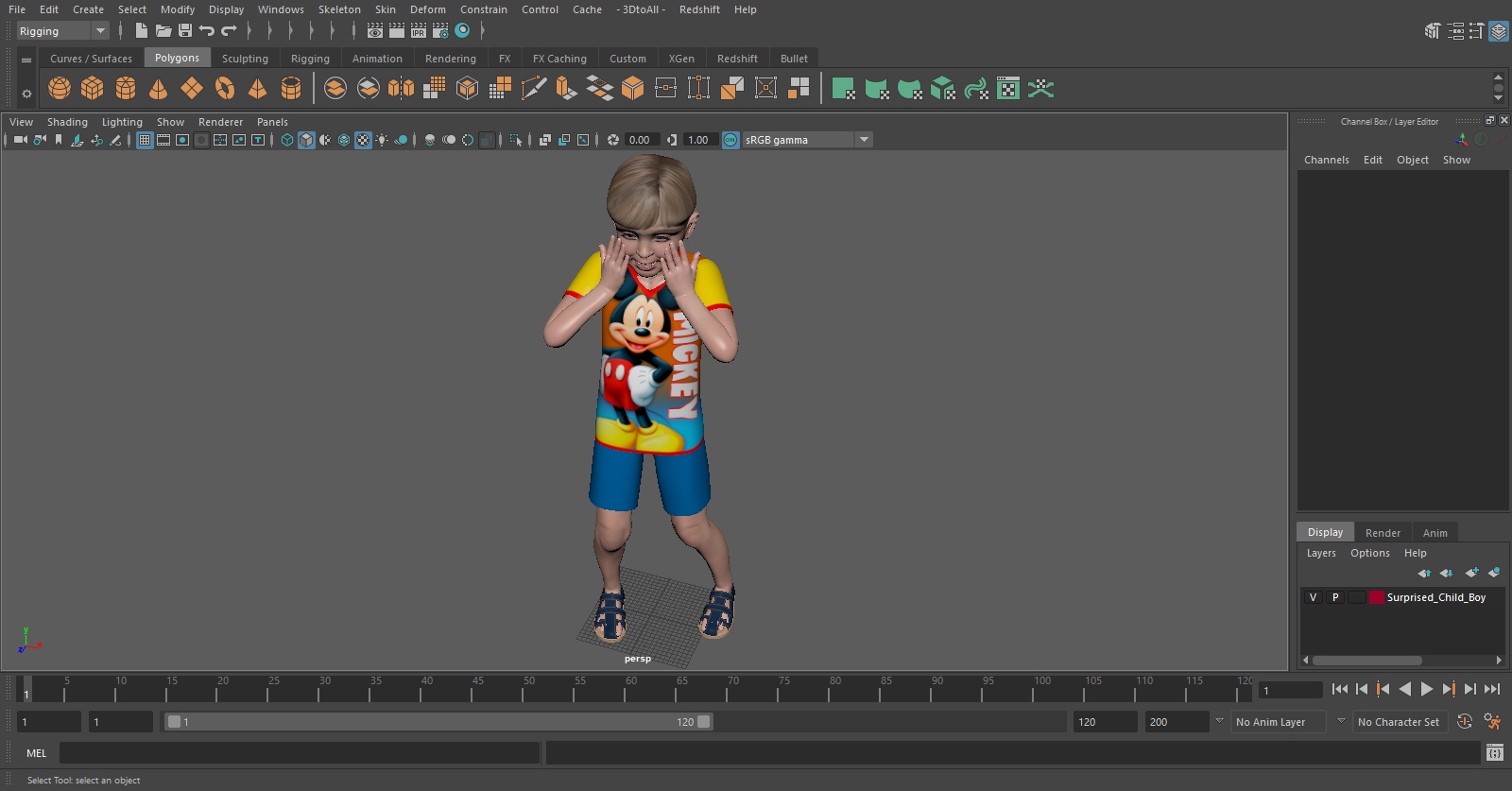Open the Panels menu in the viewport
The image size is (1512, 791).
272,122
